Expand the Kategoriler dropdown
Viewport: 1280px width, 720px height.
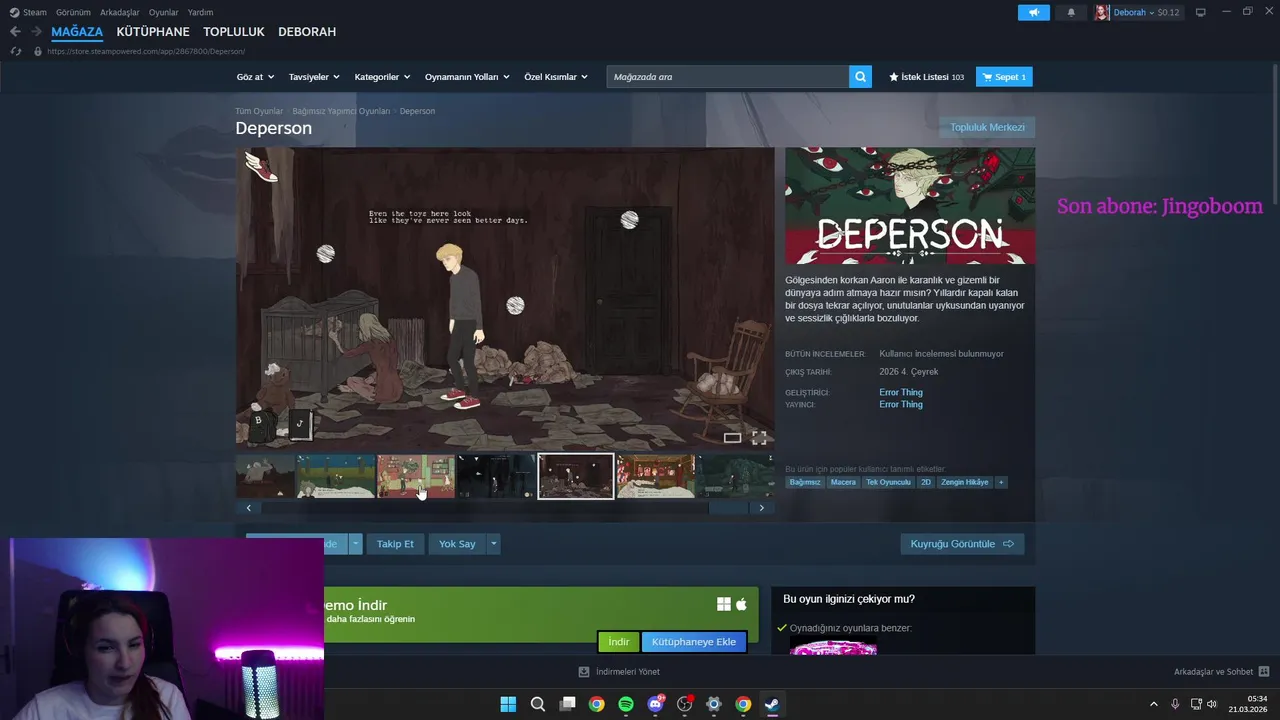[382, 77]
